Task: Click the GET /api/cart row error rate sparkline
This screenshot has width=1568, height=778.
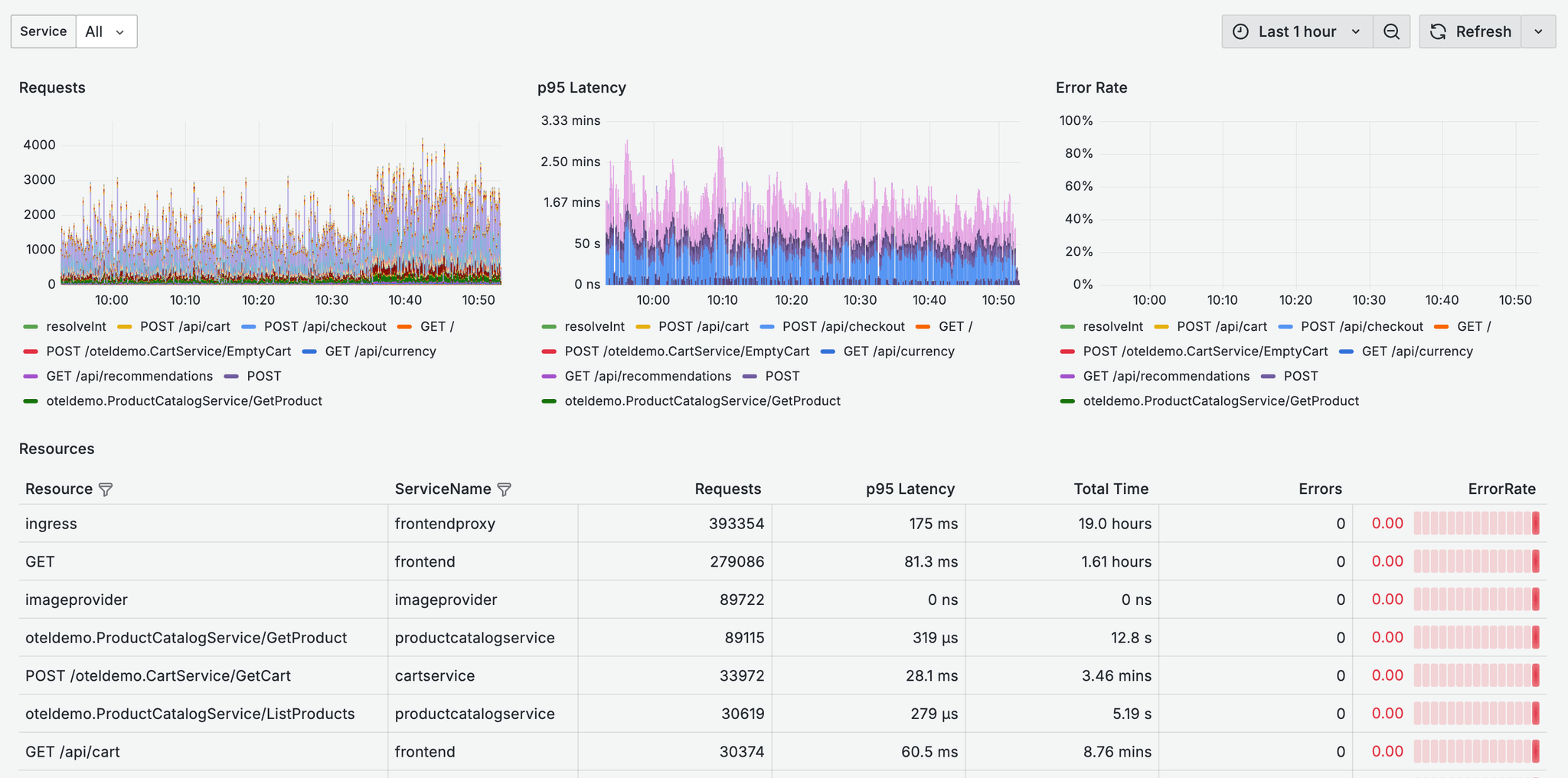Action: click(1476, 752)
